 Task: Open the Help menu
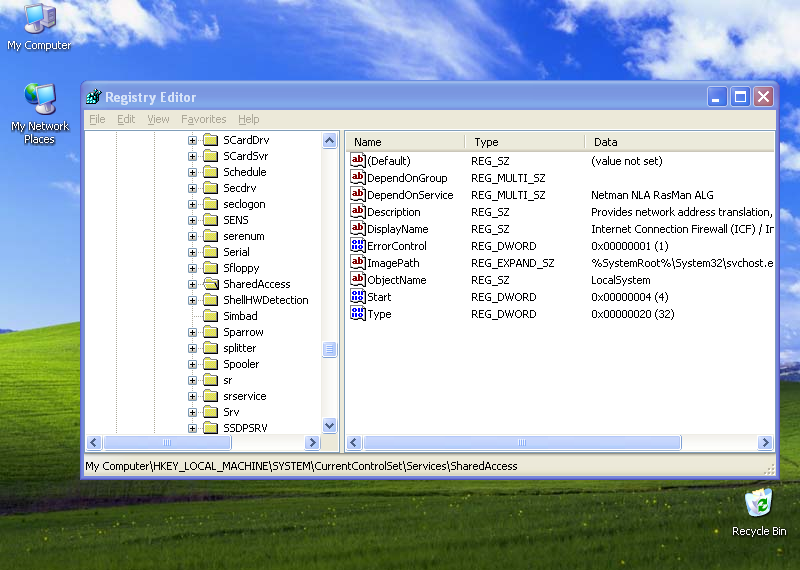(x=248, y=119)
